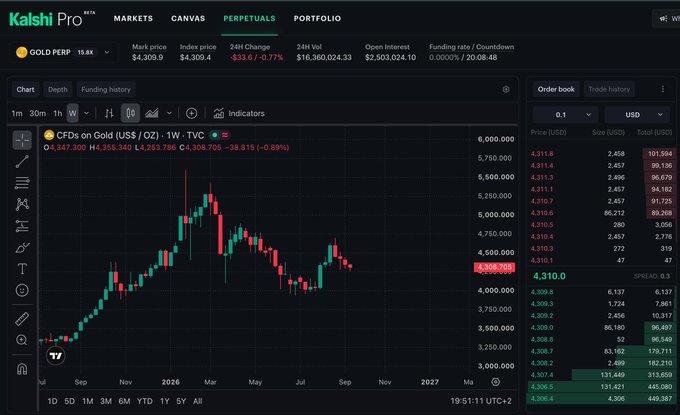Set chart range to 1M
Image resolution: width=680 pixels, height=415 pixels.
click(88, 401)
